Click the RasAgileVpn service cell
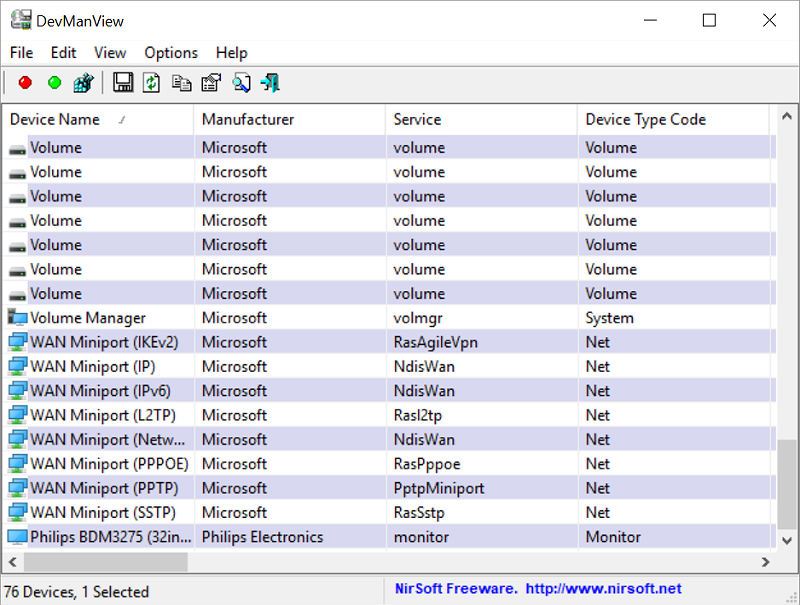Screen dimensions: 800x605 [x=435, y=342]
